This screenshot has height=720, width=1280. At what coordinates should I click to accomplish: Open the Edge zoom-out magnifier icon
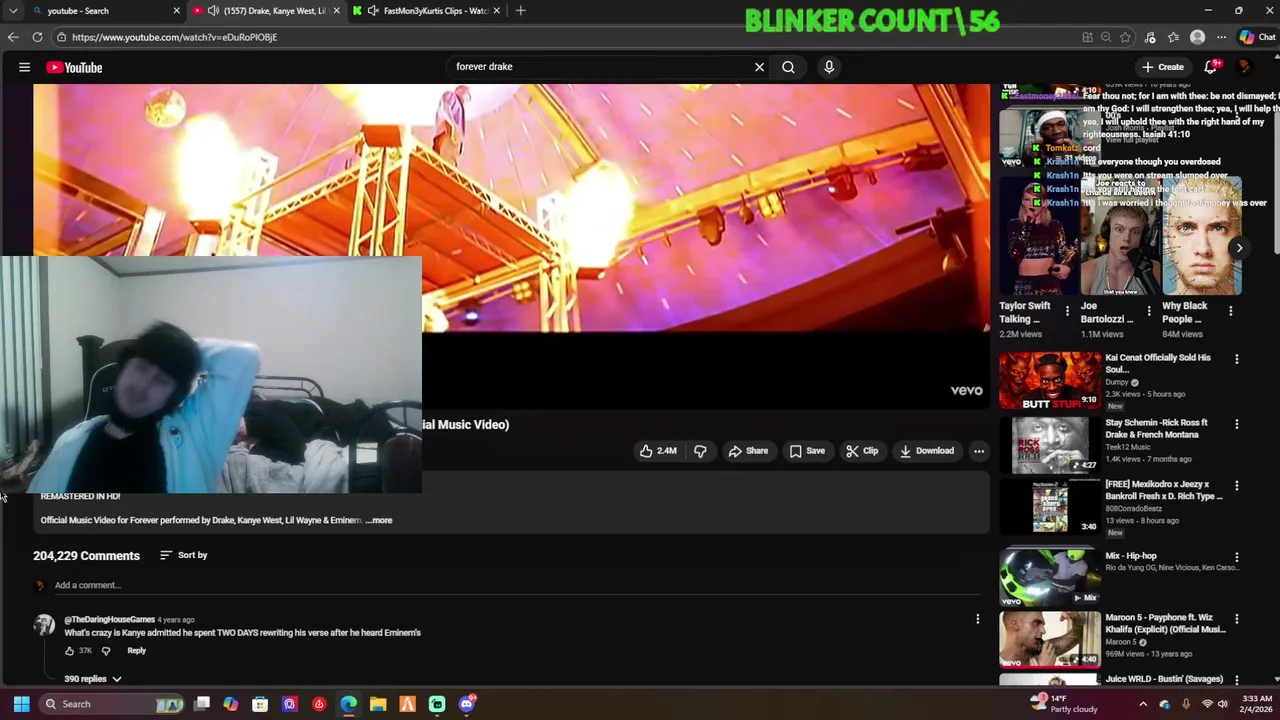pyautogui.click(x=1106, y=37)
